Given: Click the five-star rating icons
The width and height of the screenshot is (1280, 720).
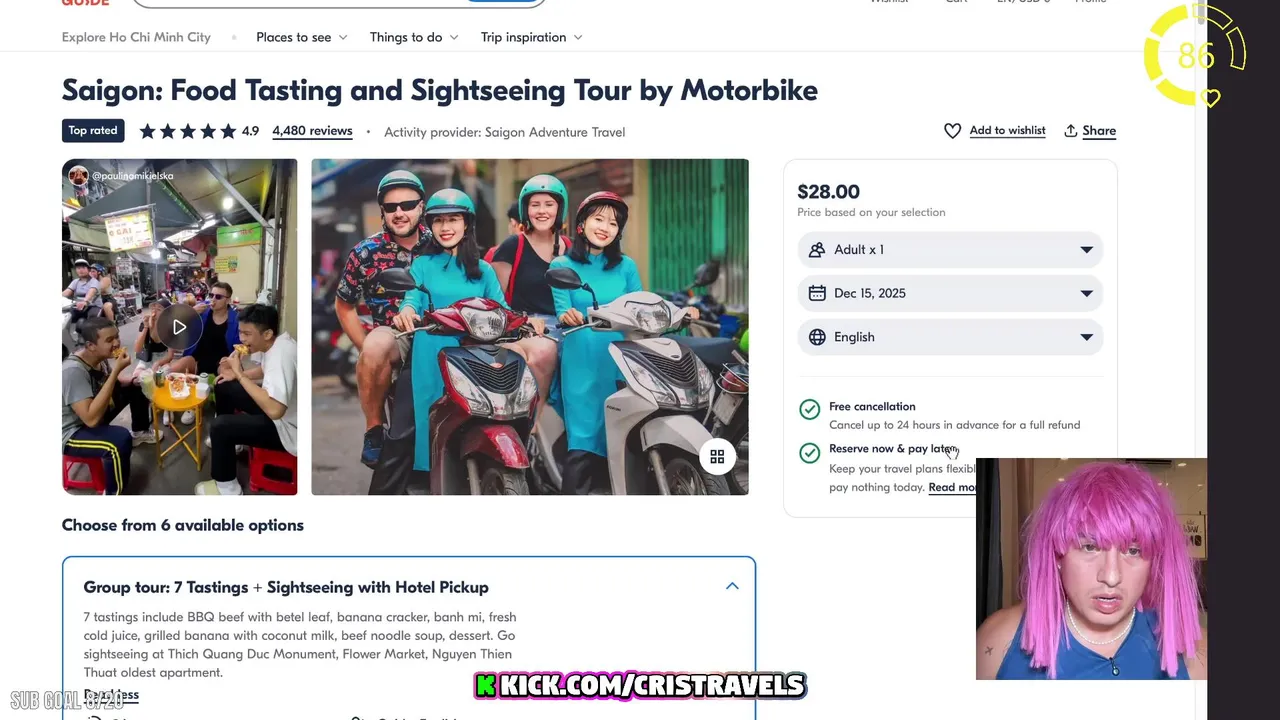Looking at the screenshot, I should pyautogui.click(x=188, y=131).
